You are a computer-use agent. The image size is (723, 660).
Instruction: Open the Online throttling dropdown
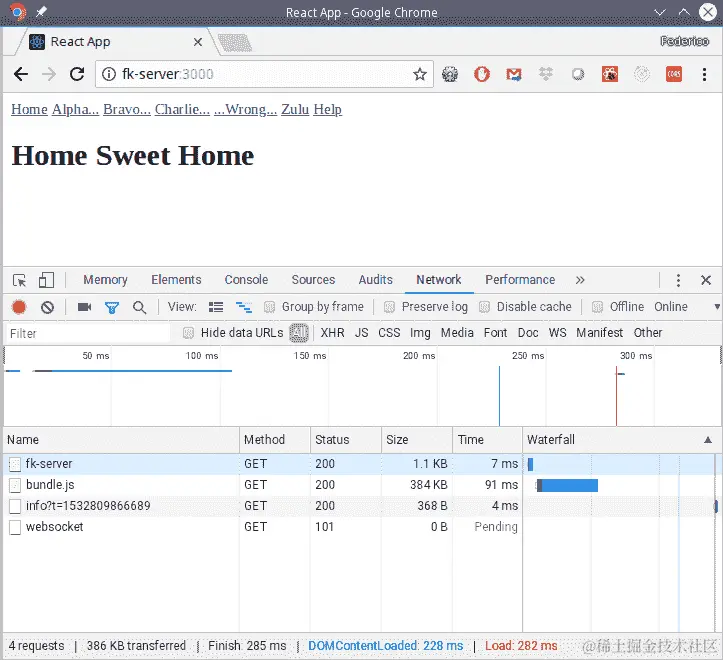pyautogui.click(x=686, y=307)
